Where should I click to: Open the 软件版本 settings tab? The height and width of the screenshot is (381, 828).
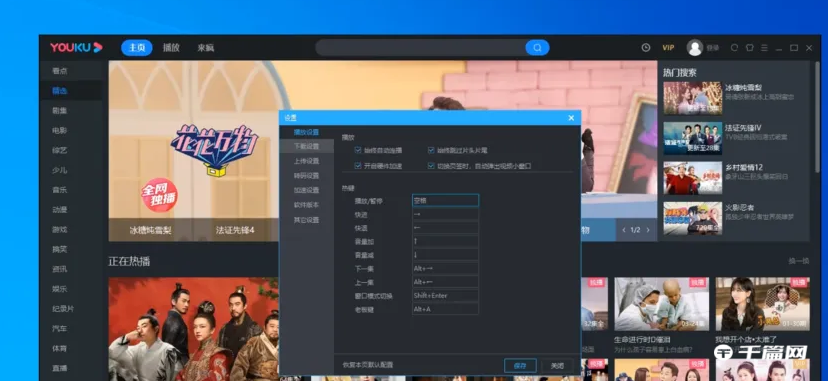tap(306, 205)
